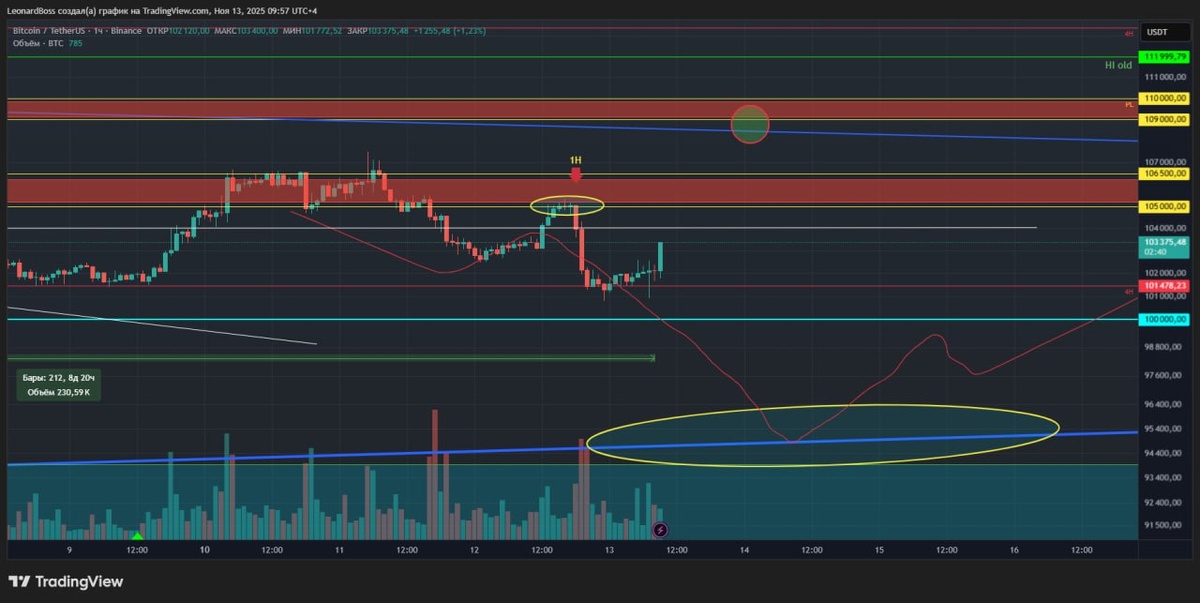Click the МАКС 103 400,00 high value
This screenshot has height=603, width=1200.
(x=244, y=31)
